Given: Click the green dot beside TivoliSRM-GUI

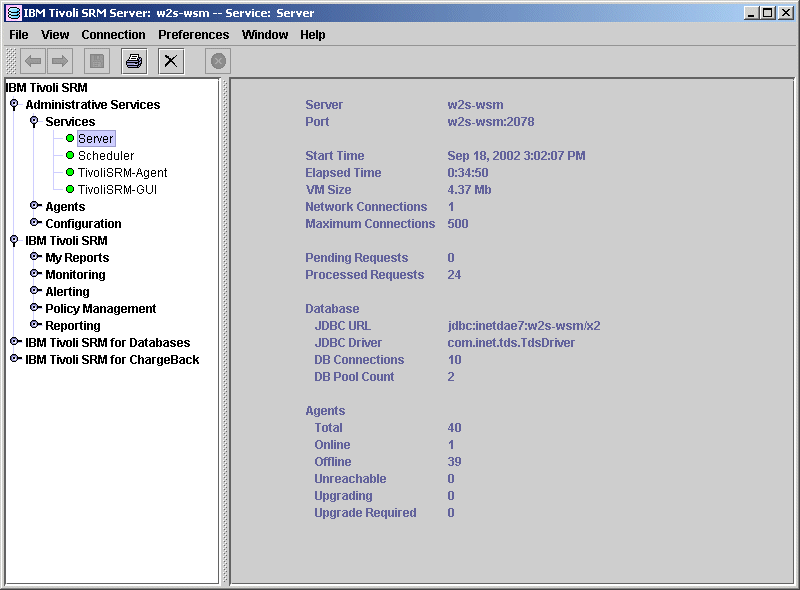Looking at the screenshot, I should pyautogui.click(x=70, y=189).
